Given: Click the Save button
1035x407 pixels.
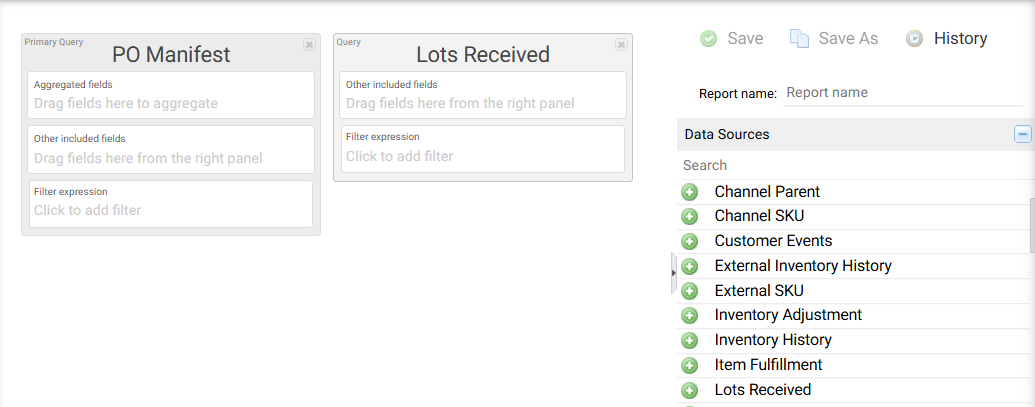Looking at the screenshot, I should [731, 39].
